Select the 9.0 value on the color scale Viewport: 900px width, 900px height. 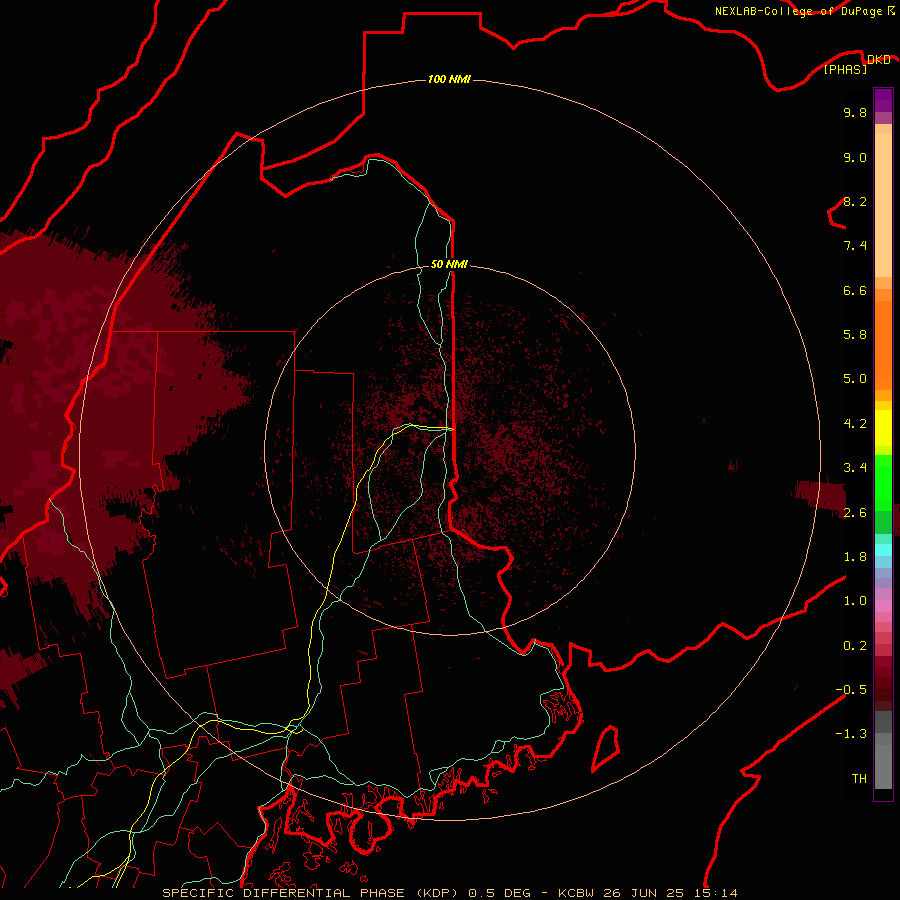pyautogui.click(x=855, y=157)
